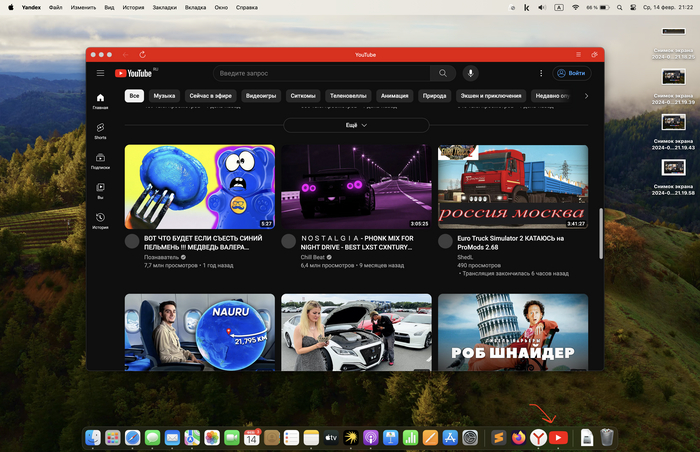
Task: Click the top-right title bar icon
Action: click(595, 54)
